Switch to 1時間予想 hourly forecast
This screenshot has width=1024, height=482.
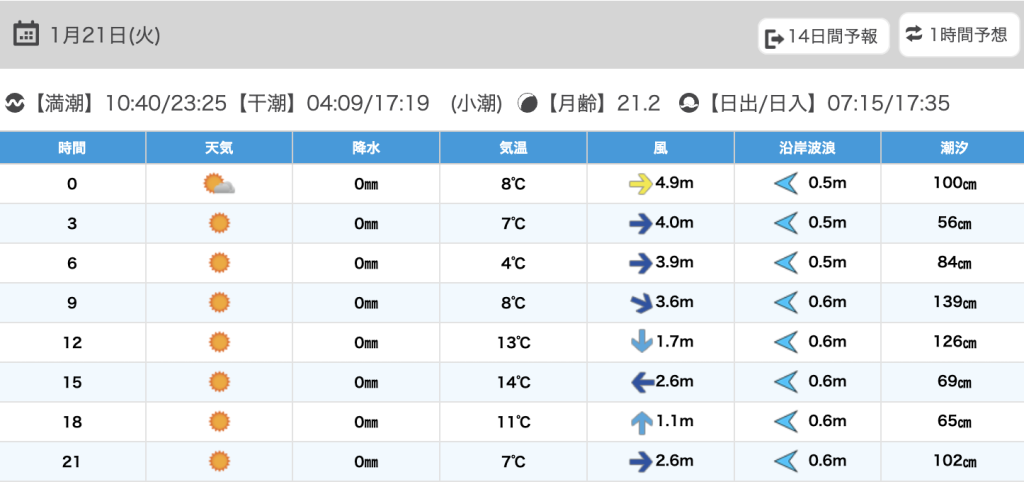pyautogui.click(x=957, y=35)
